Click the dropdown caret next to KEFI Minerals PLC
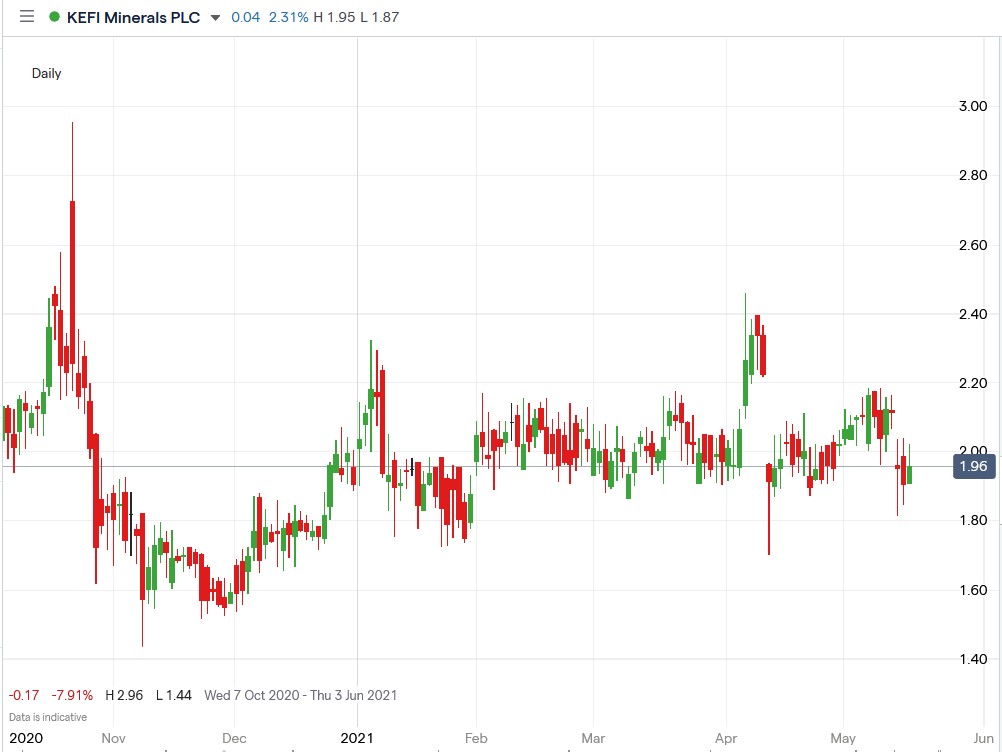Image resolution: width=1002 pixels, height=752 pixels. (x=214, y=17)
